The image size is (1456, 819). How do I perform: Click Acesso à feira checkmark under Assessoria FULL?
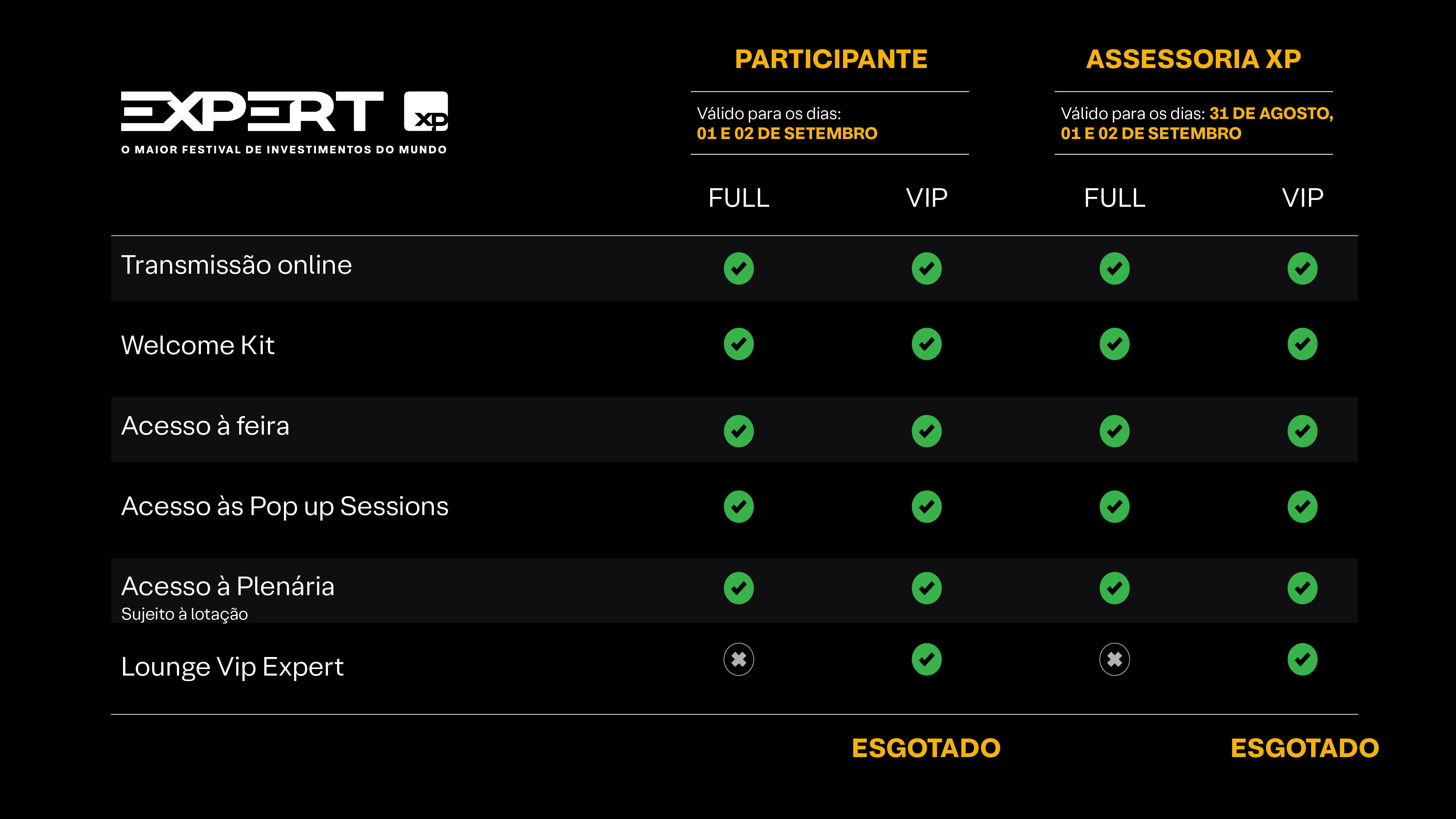pyautogui.click(x=1114, y=431)
